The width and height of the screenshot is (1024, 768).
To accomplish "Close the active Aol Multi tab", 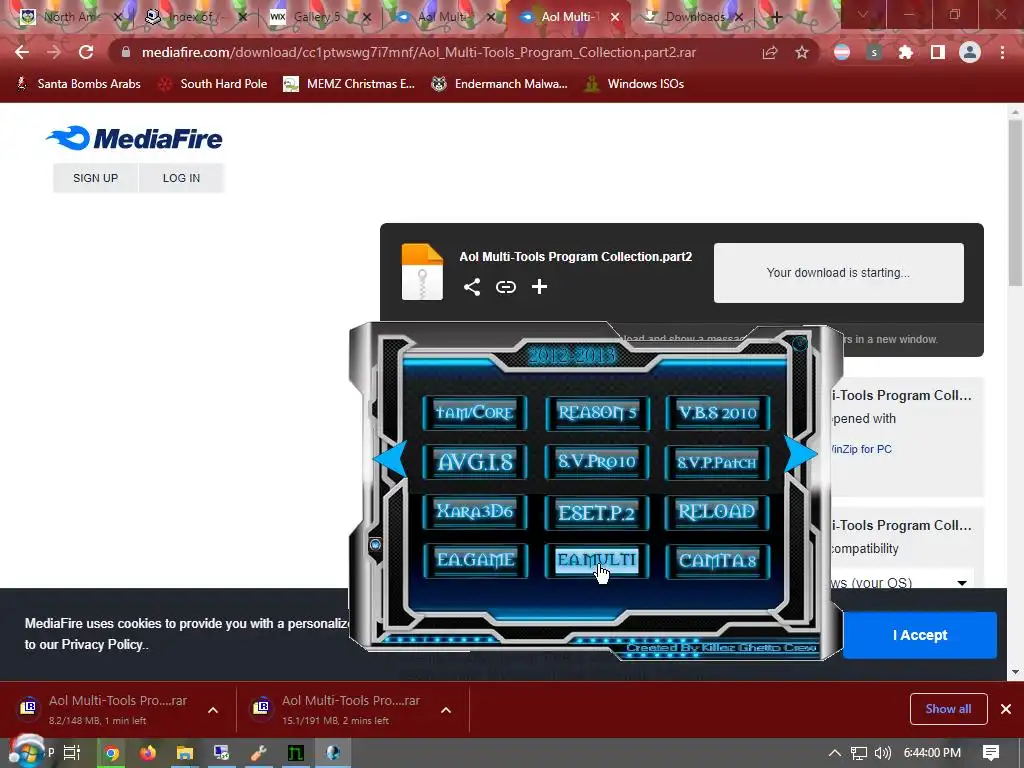I will pos(615,17).
